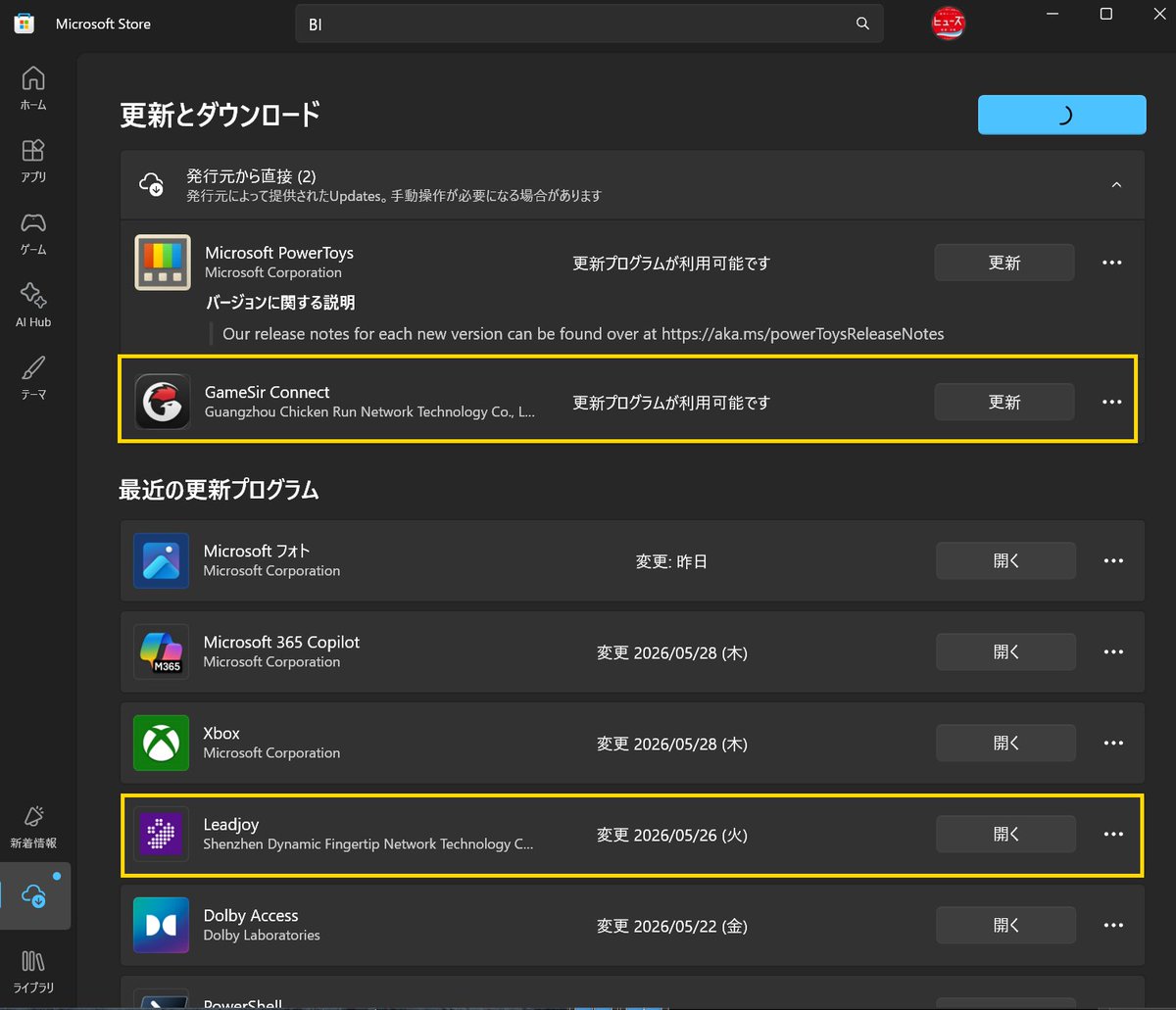Go to Apps (アプリ) in sidebar
The image size is (1176, 1010).
click(x=33, y=161)
